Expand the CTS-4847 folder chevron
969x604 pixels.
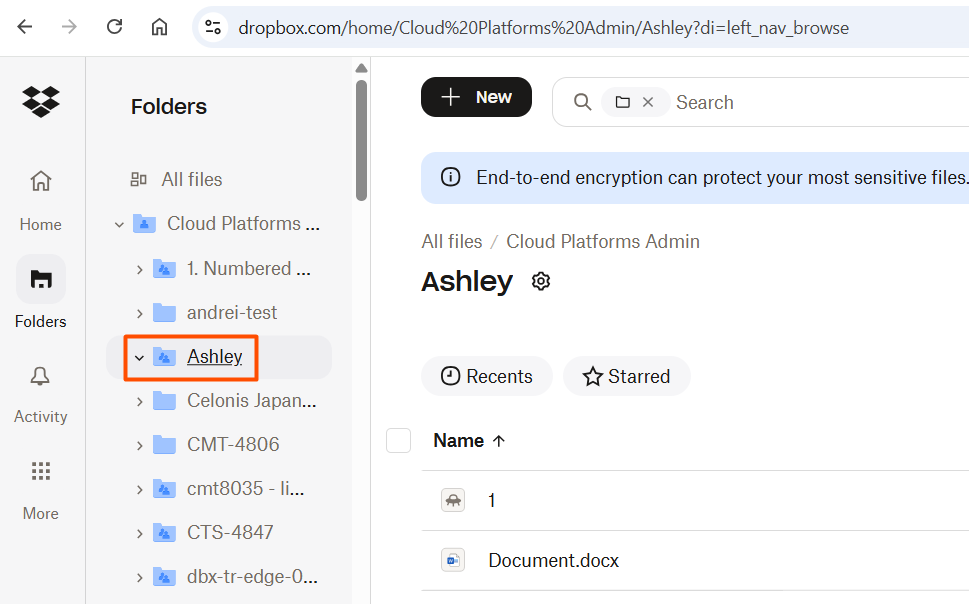pos(139,534)
